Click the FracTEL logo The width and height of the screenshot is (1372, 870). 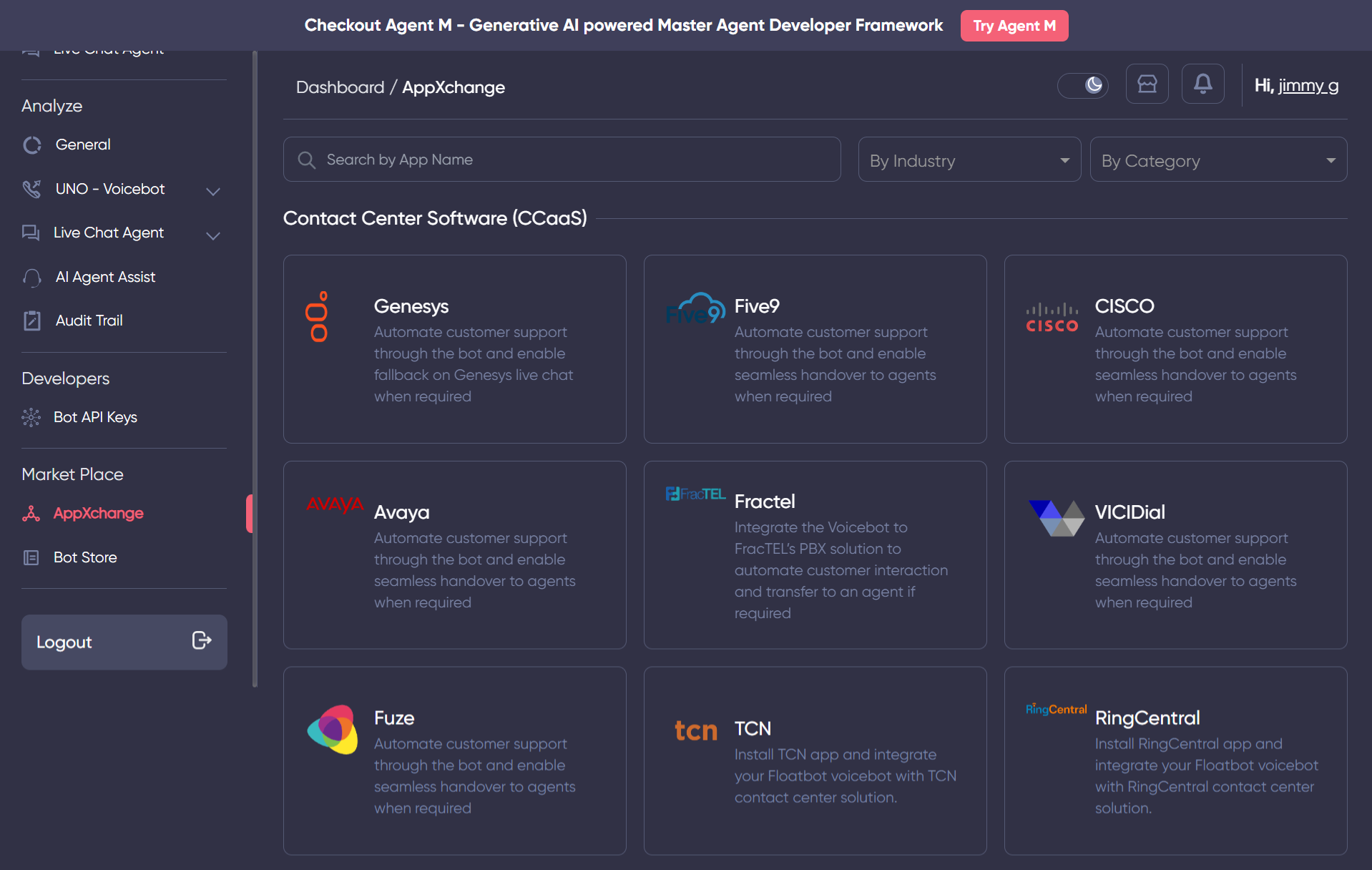click(695, 494)
